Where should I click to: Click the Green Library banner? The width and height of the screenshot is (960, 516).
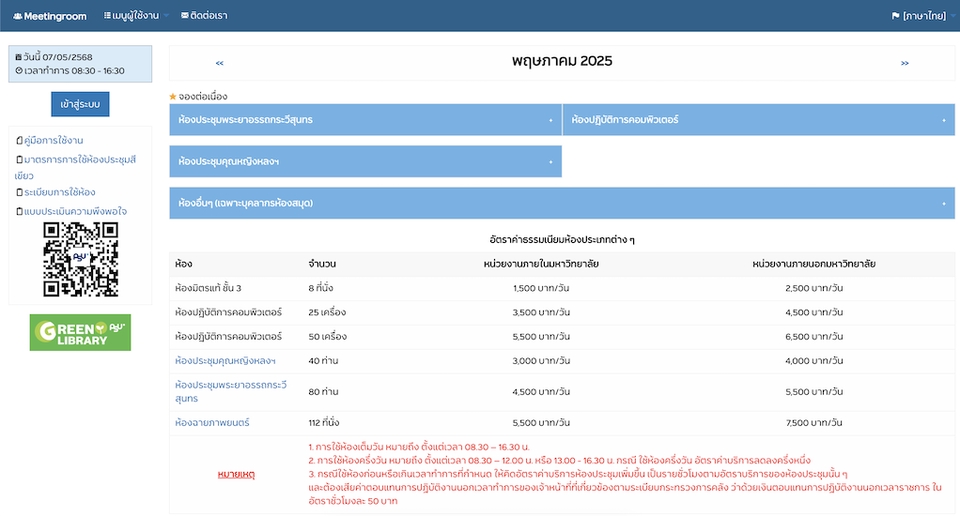80,332
